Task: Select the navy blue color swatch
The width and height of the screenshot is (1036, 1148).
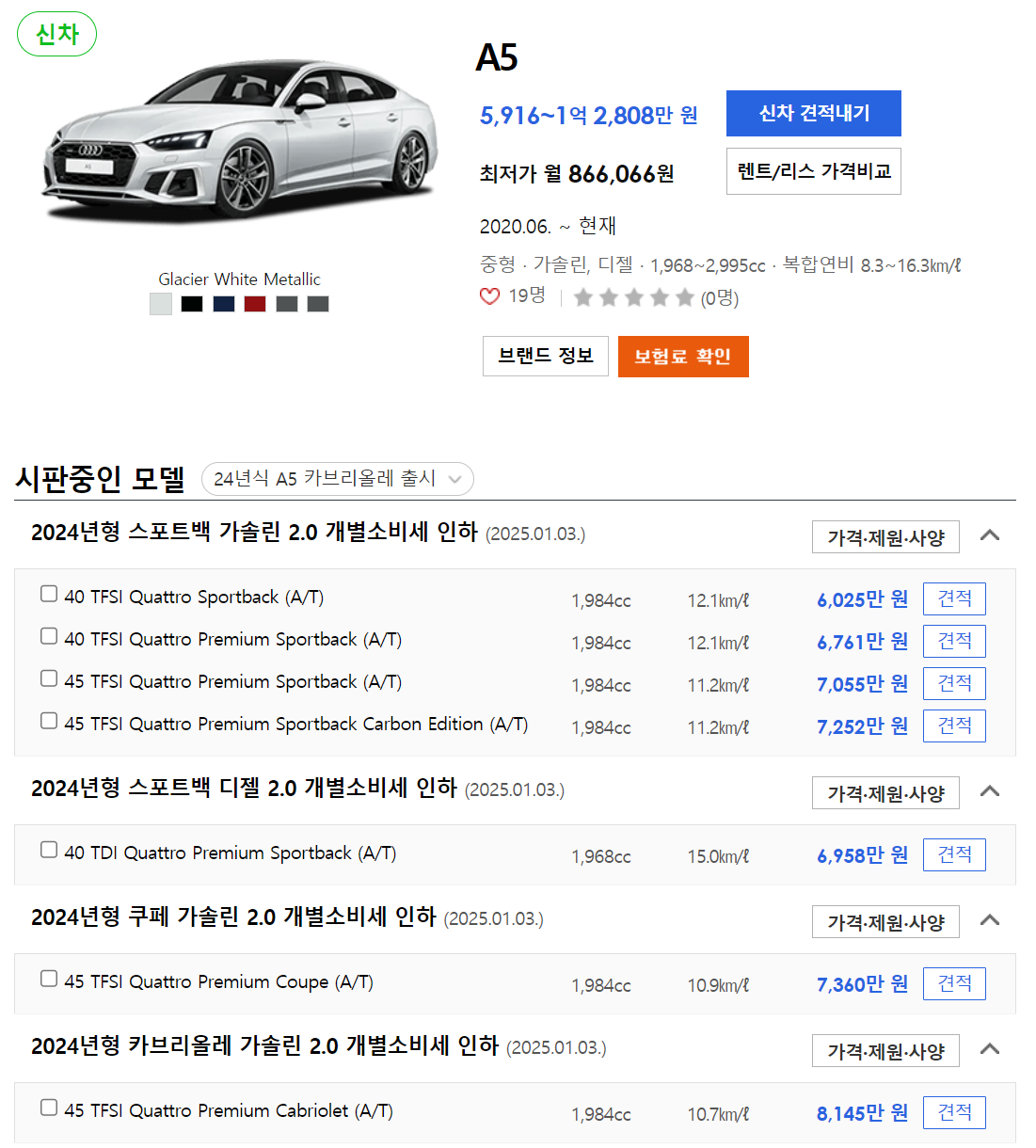Action: 224,304
